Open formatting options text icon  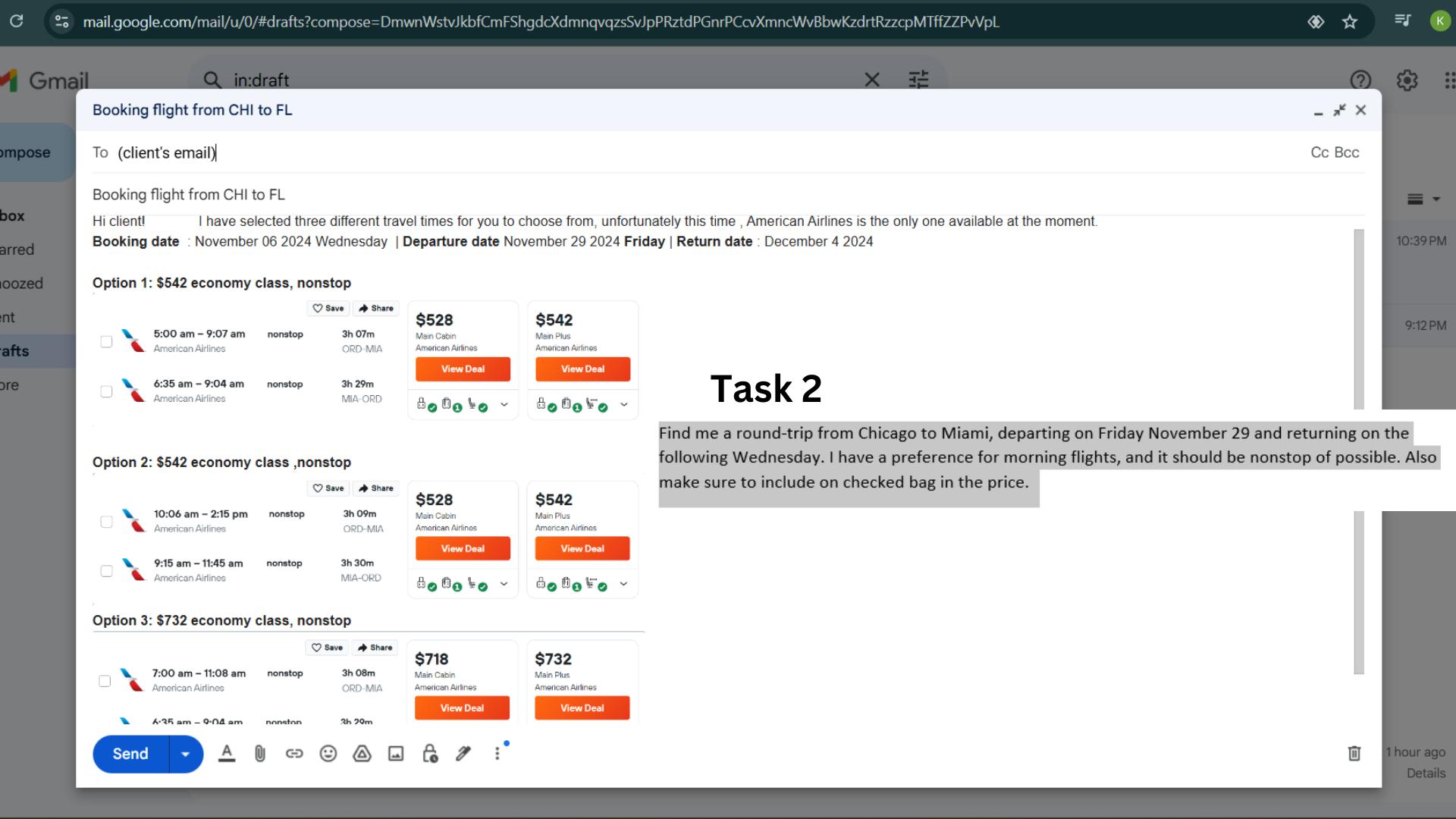226,753
